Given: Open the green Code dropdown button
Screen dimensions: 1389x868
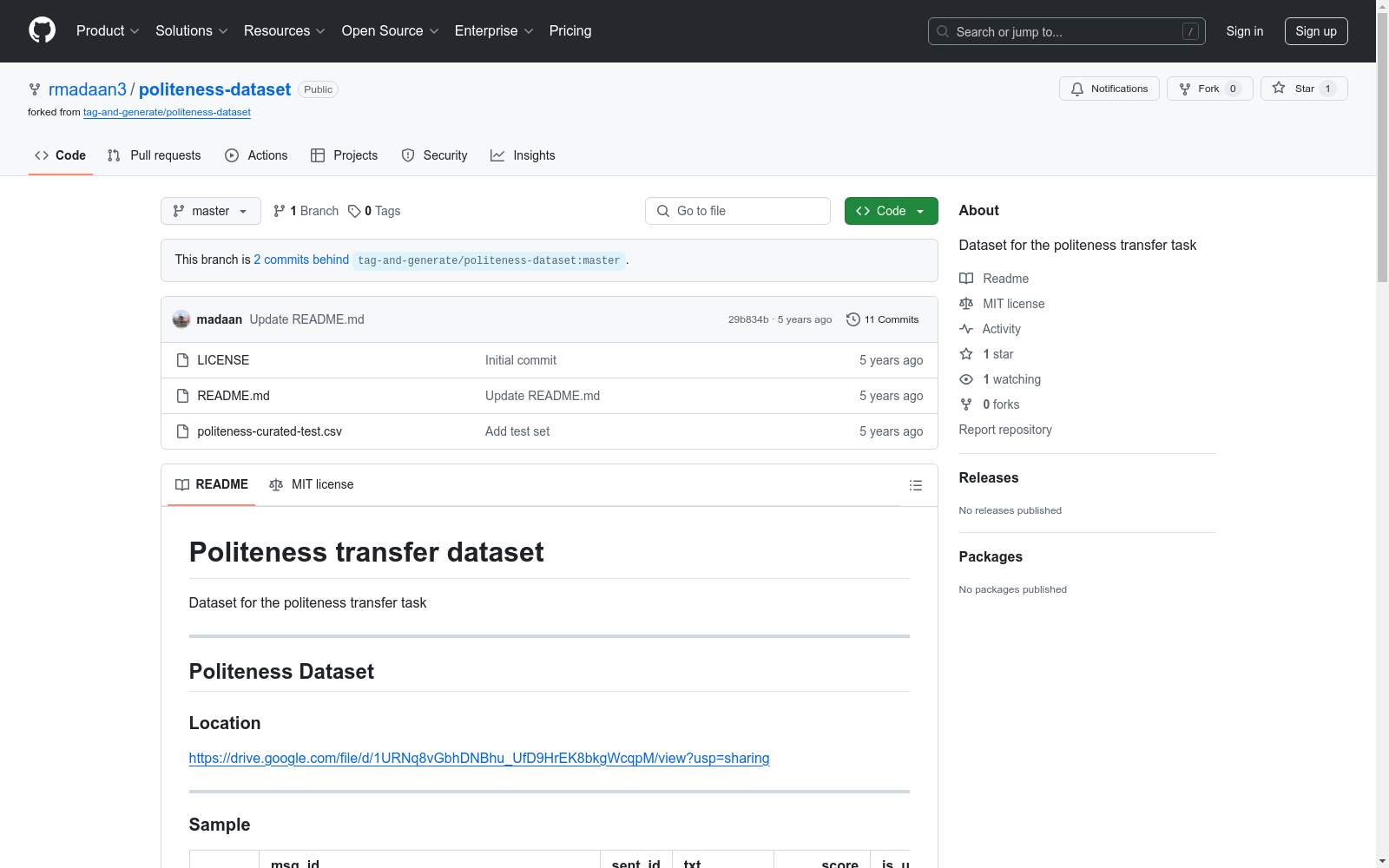Looking at the screenshot, I should (x=892, y=211).
